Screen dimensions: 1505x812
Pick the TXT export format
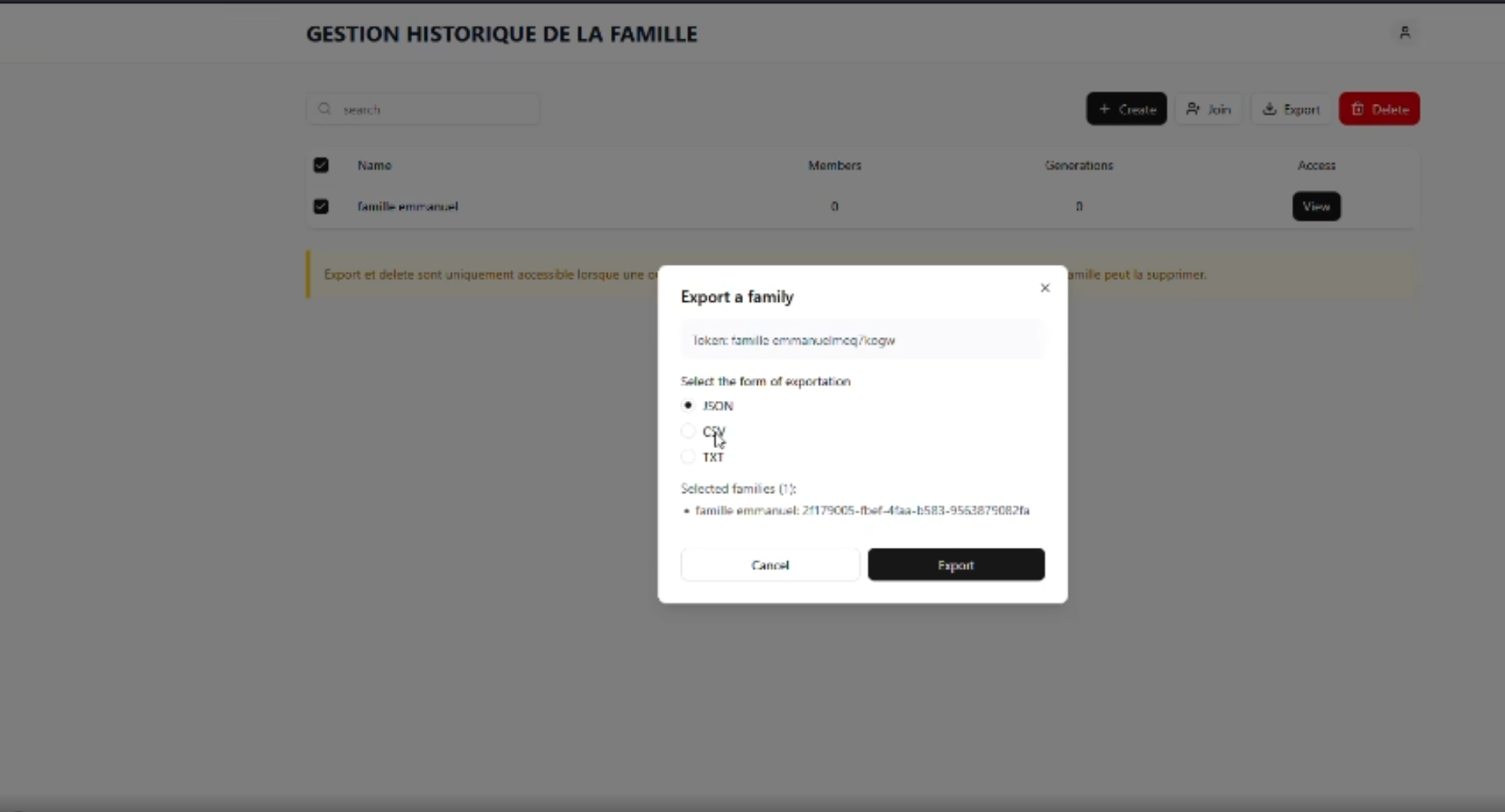[x=688, y=457]
